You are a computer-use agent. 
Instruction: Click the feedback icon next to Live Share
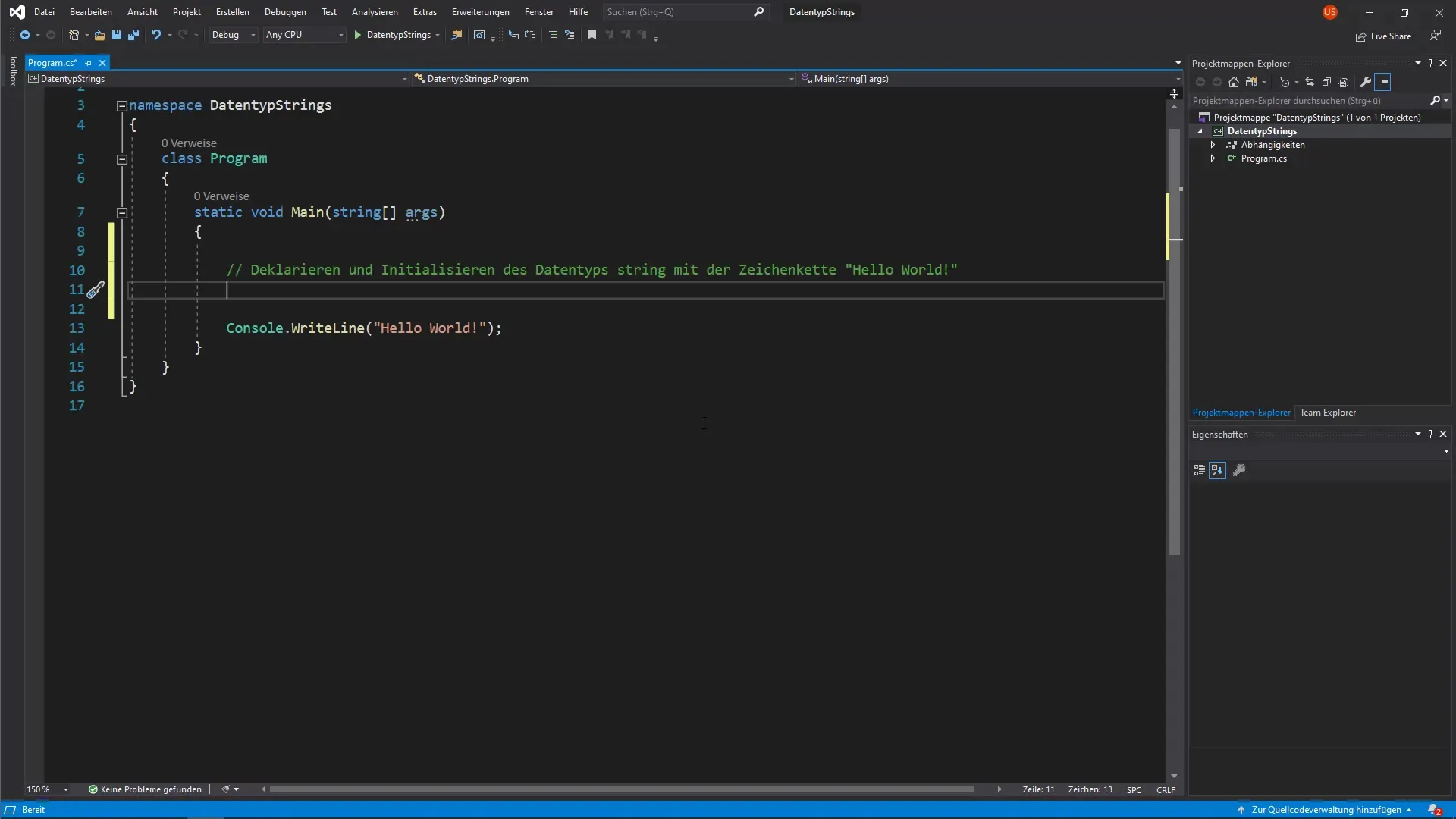(1436, 36)
